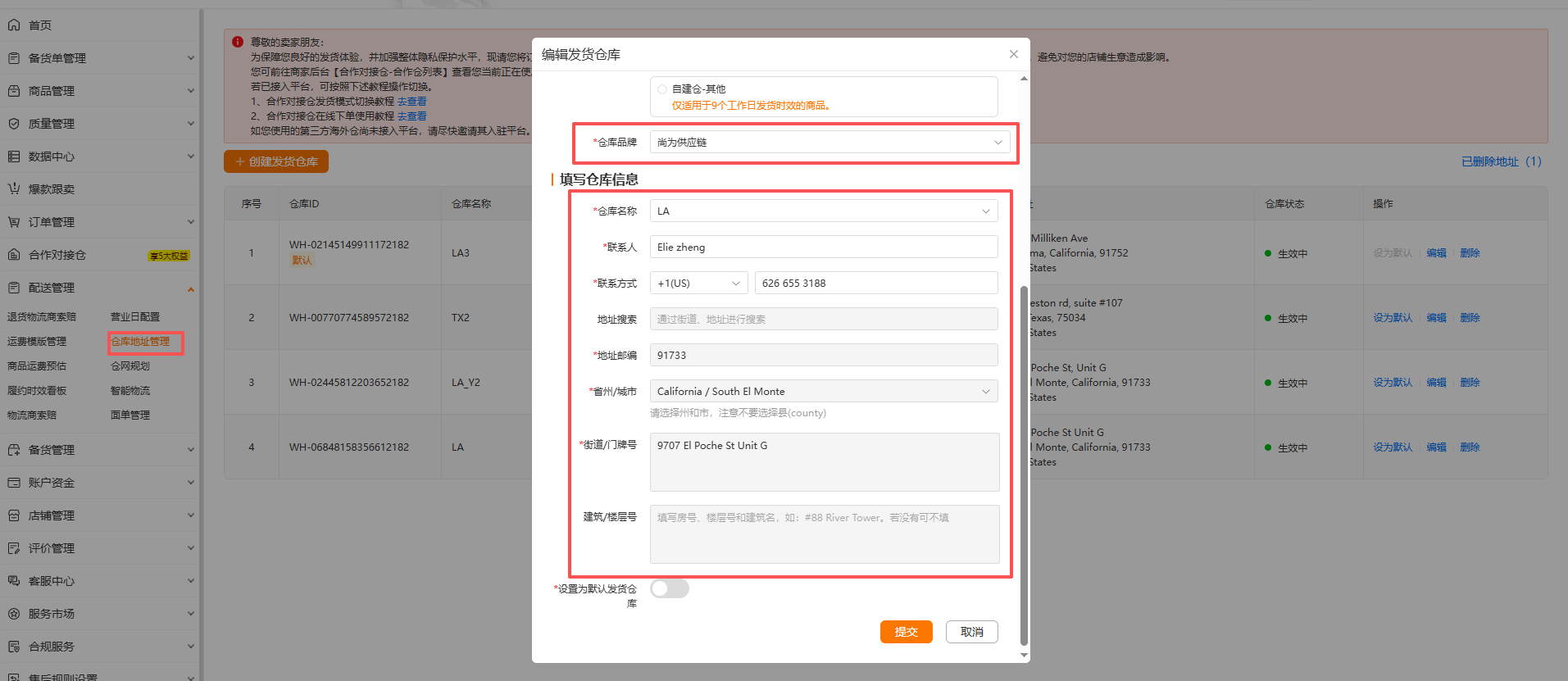Open 智能物流 submenu item

(130, 391)
